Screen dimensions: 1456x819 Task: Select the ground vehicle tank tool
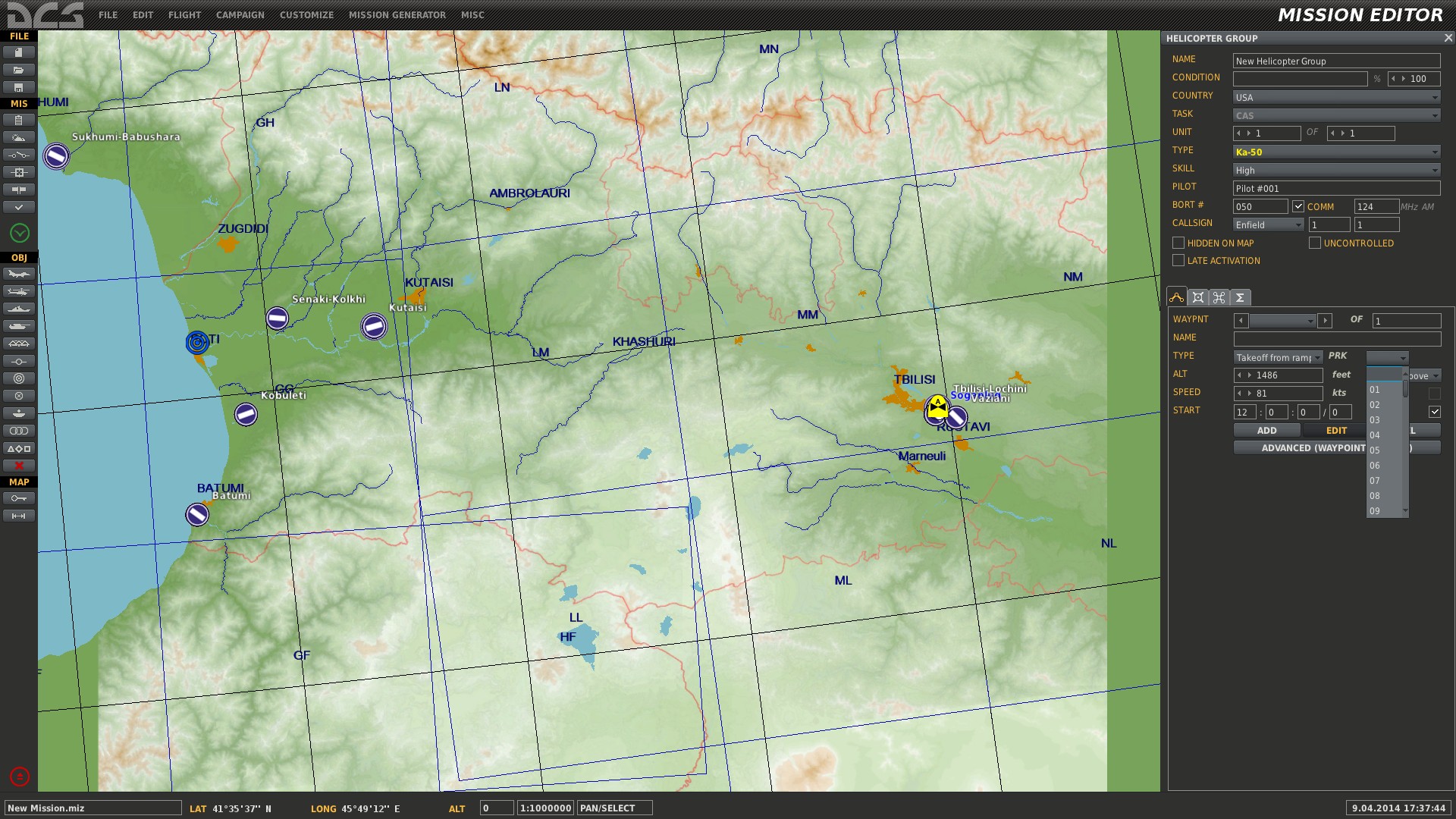click(x=19, y=326)
